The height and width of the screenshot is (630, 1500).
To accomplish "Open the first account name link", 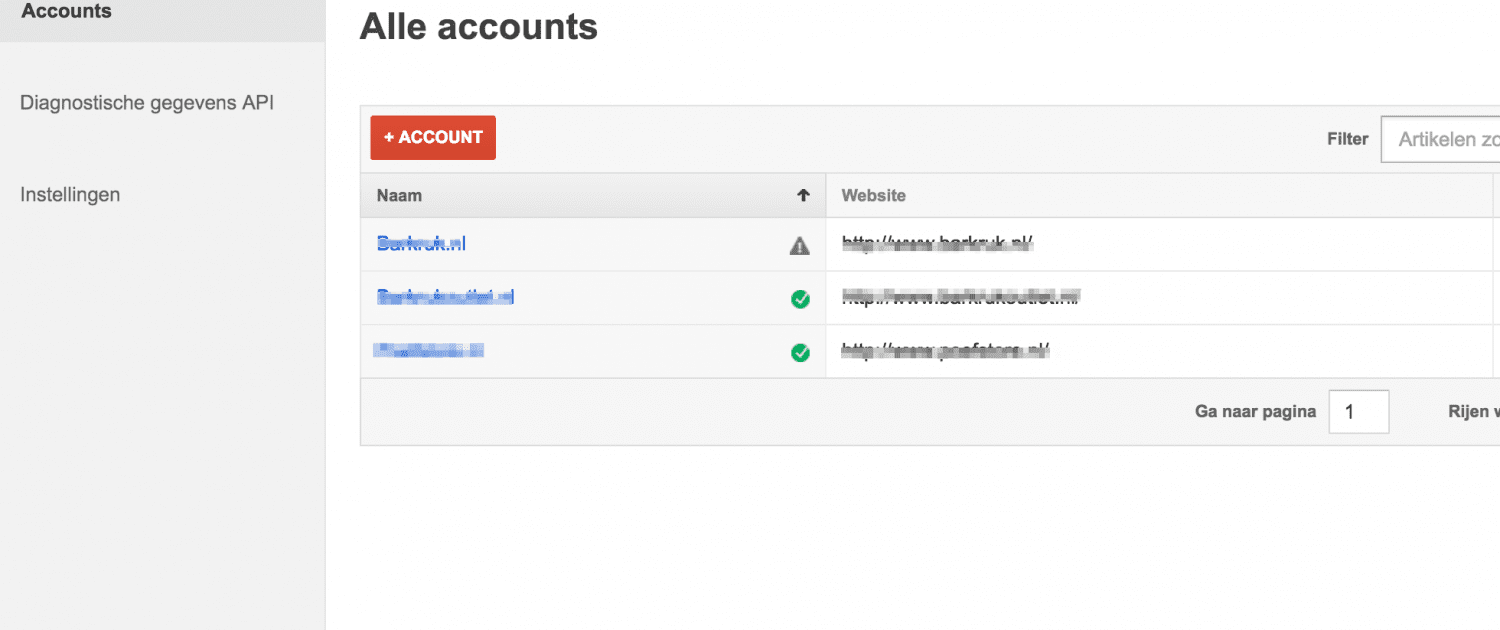I will click(x=421, y=243).
